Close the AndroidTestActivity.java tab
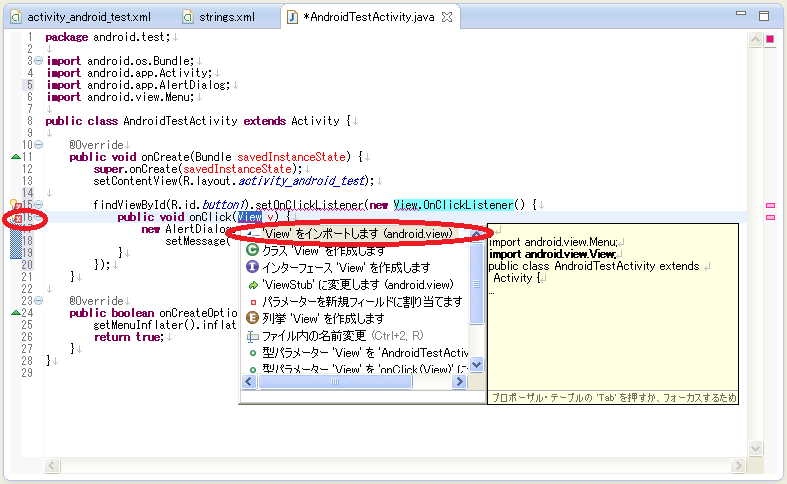Viewport: 787px width, 484px height. click(447, 17)
